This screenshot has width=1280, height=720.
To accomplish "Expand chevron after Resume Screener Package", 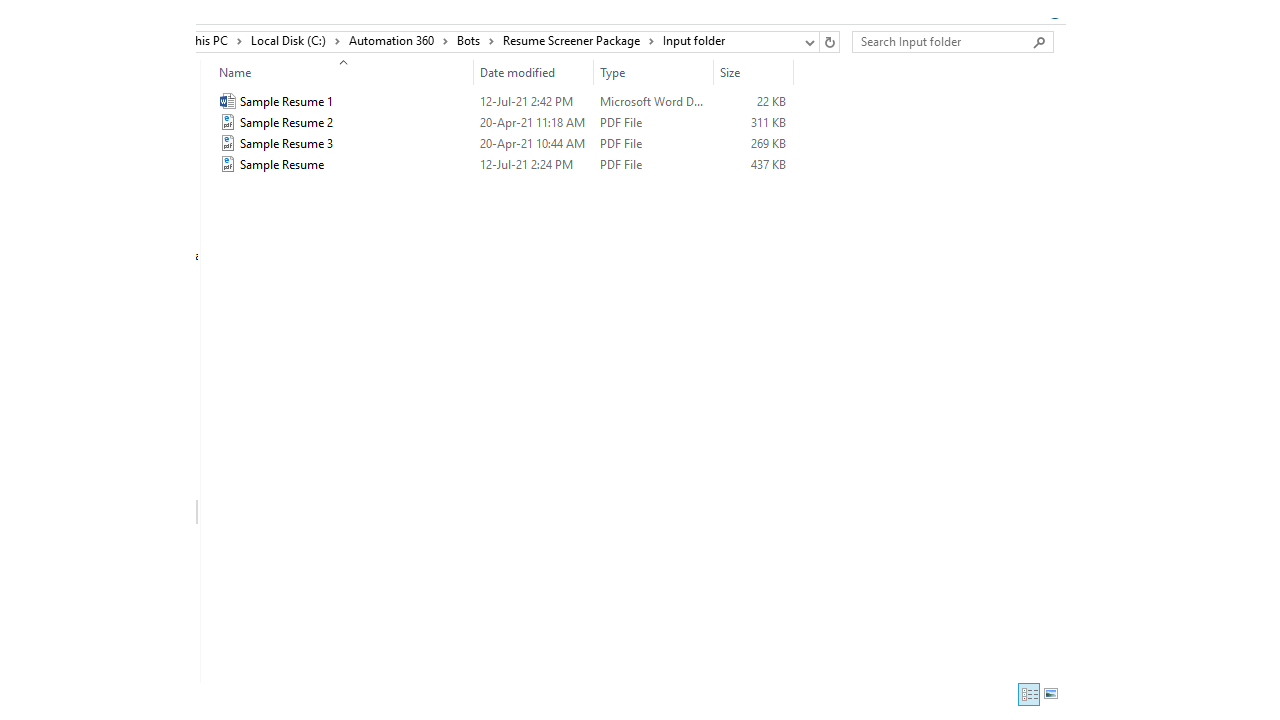I will (651, 41).
